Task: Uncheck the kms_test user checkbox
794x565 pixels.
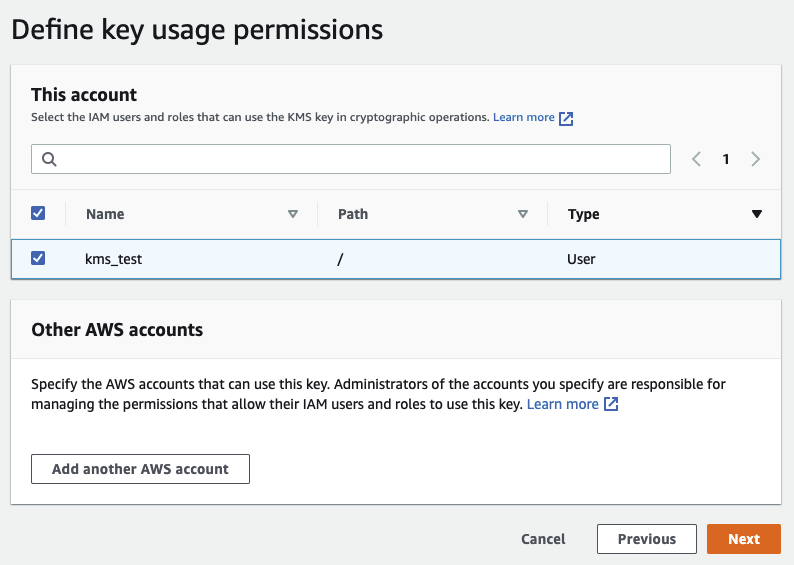Action: 38,258
